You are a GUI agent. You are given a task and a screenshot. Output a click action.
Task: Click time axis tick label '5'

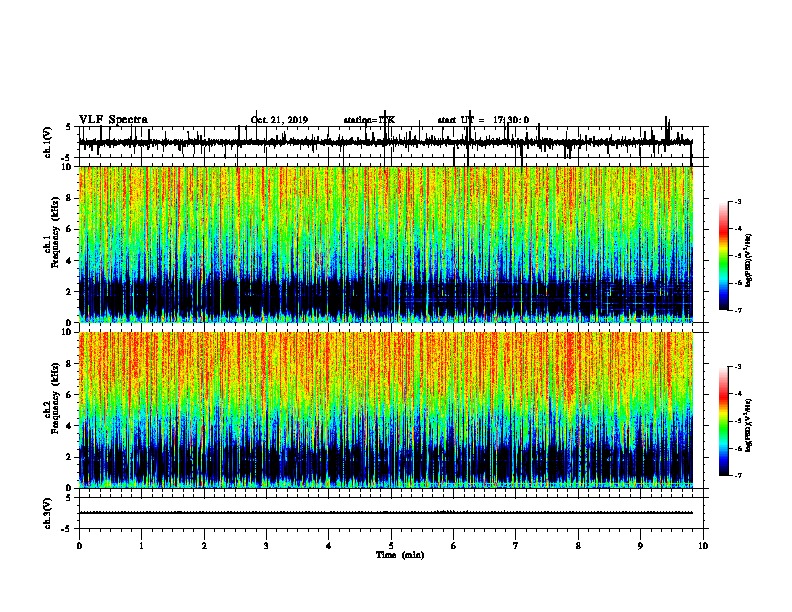391,546
